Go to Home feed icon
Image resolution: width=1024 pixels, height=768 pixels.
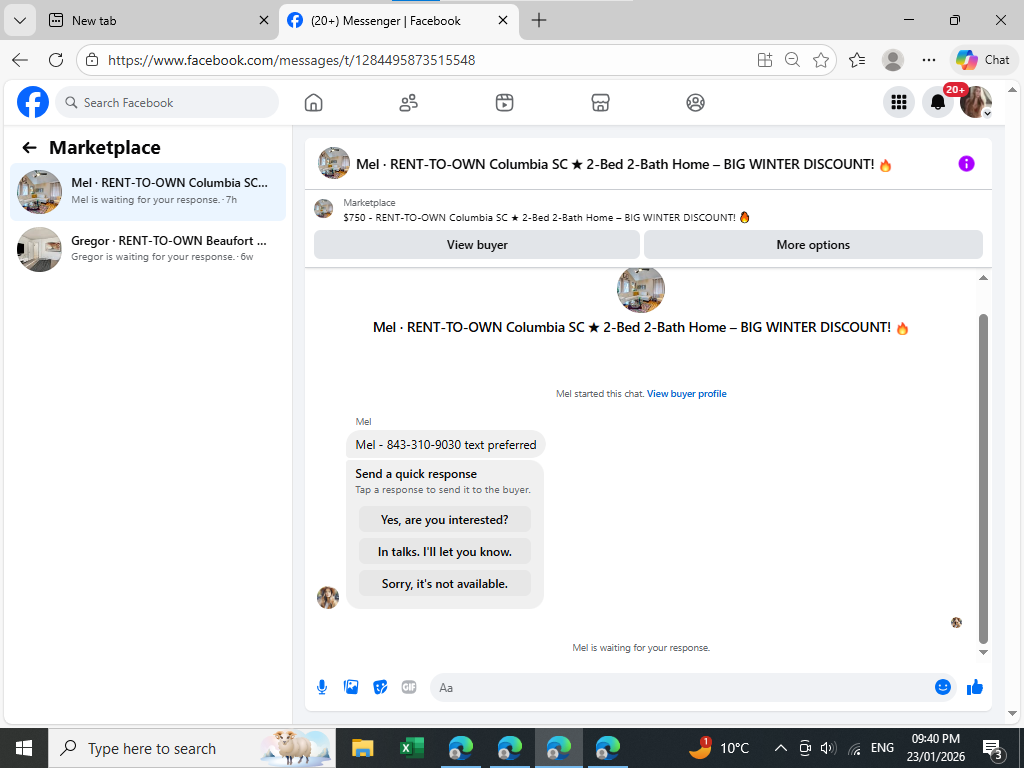click(x=313, y=103)
